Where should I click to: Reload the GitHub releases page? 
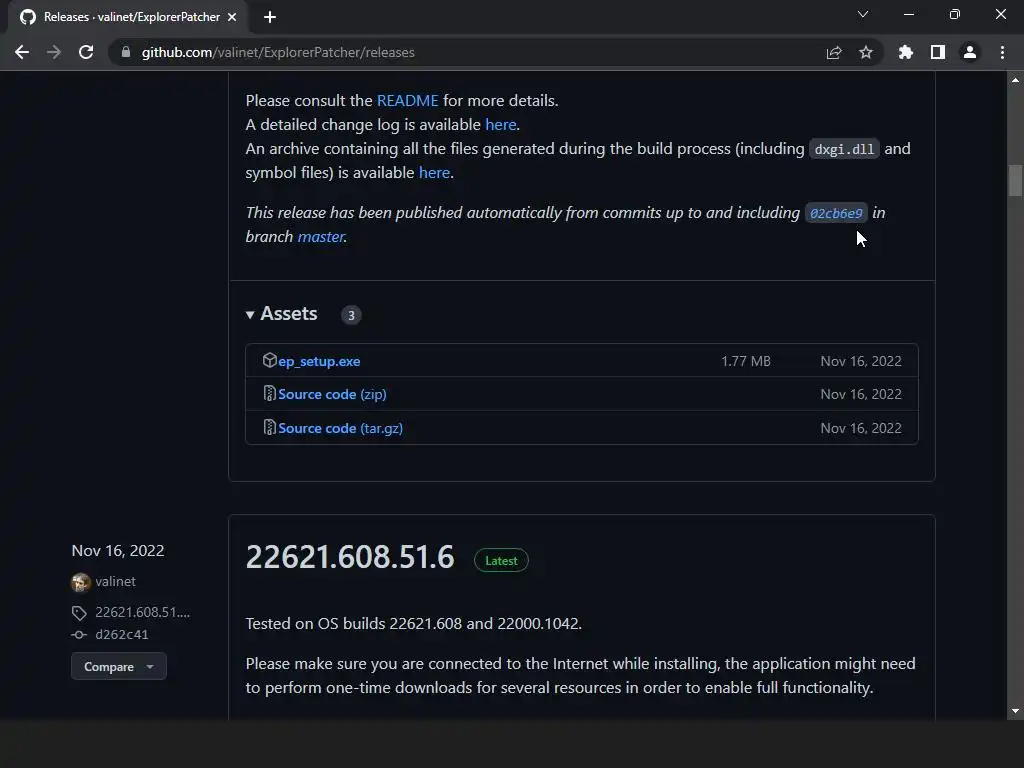86,52
